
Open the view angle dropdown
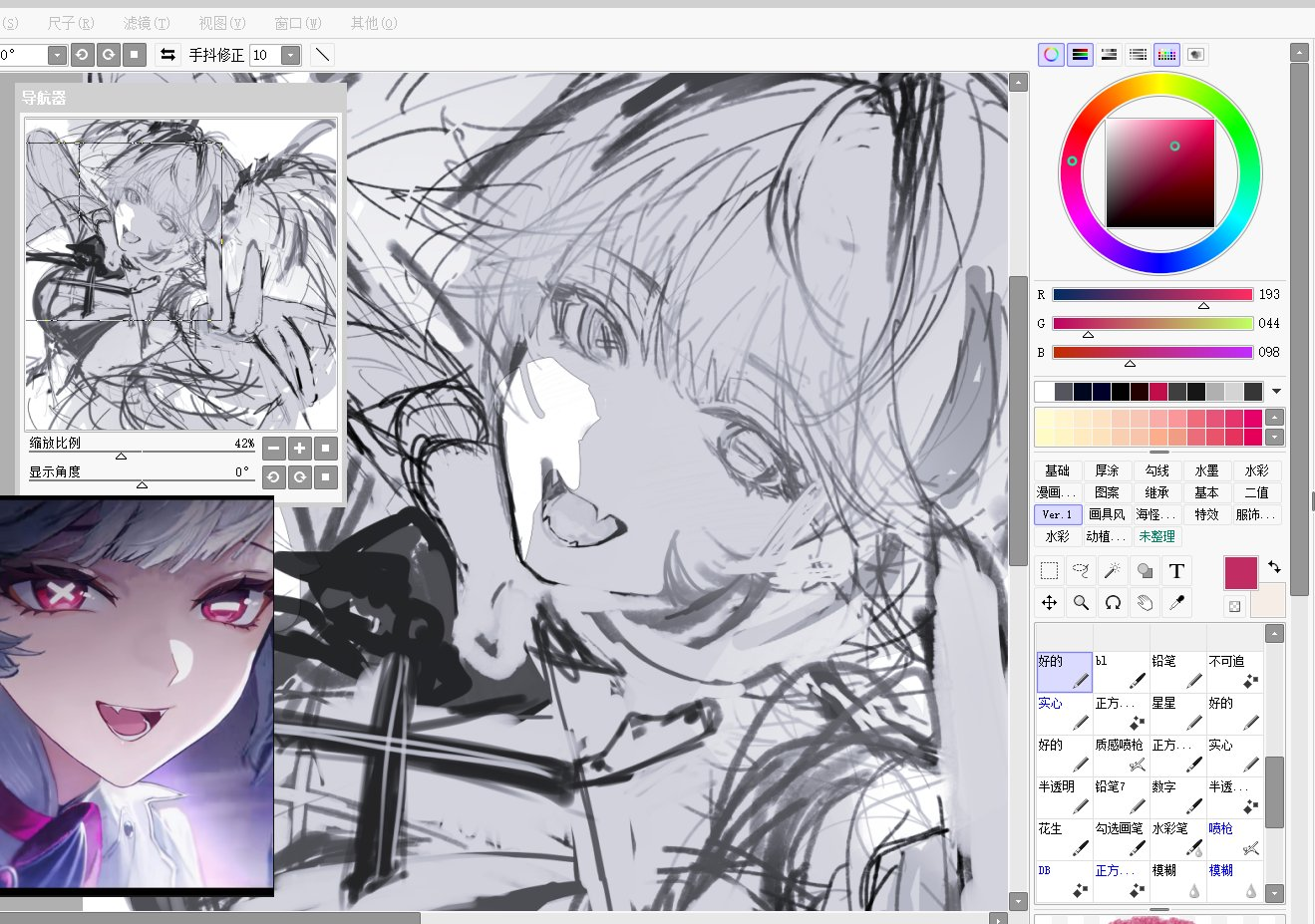(x=57, y=55)
